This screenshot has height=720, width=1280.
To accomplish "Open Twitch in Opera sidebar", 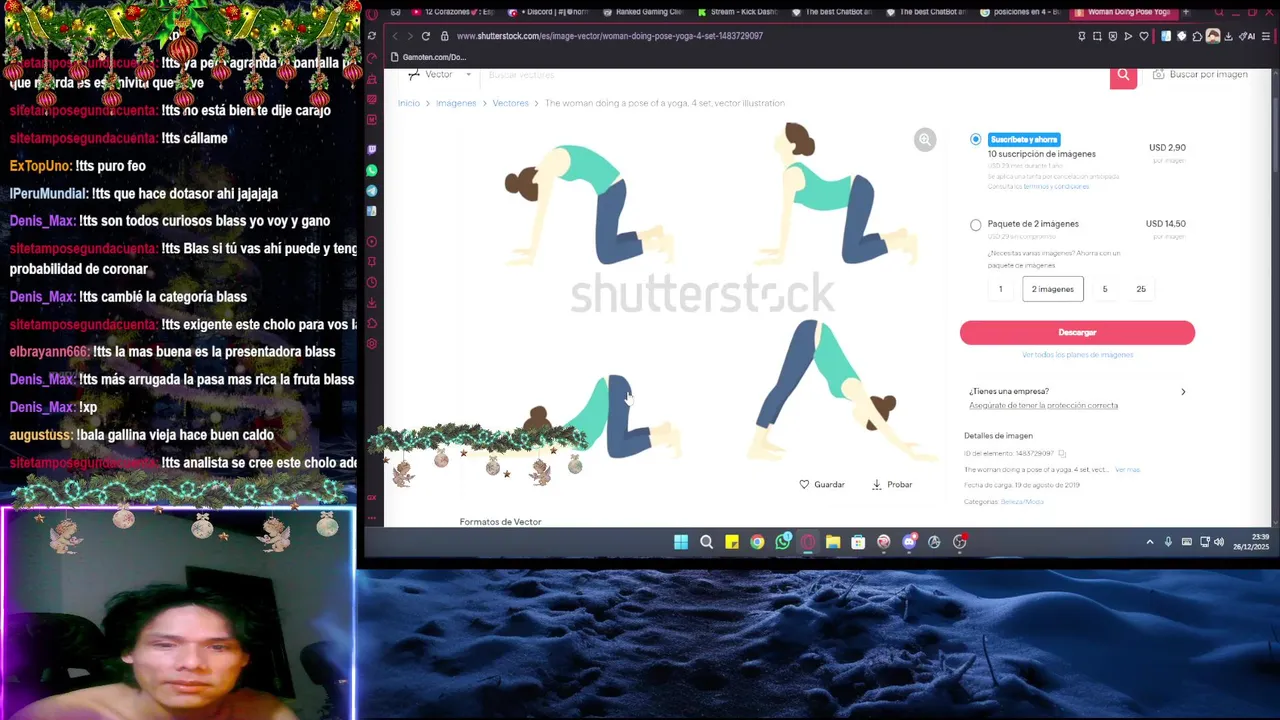I will point(372,150).
